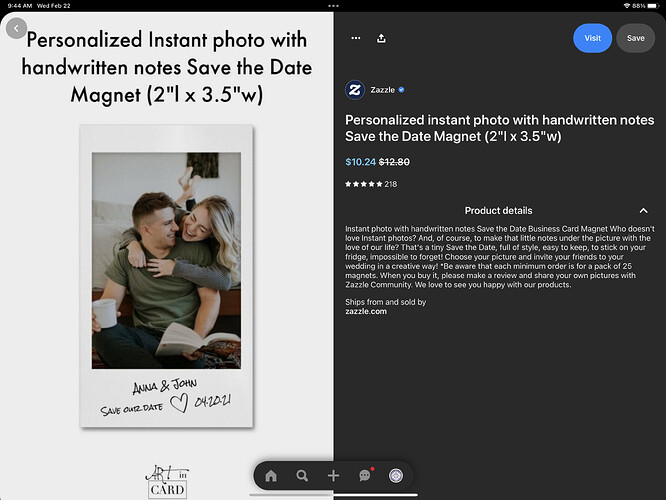Viewport: 666px width, 500px height.
Task: Click the blue Visit button
Action: point(593,38)
